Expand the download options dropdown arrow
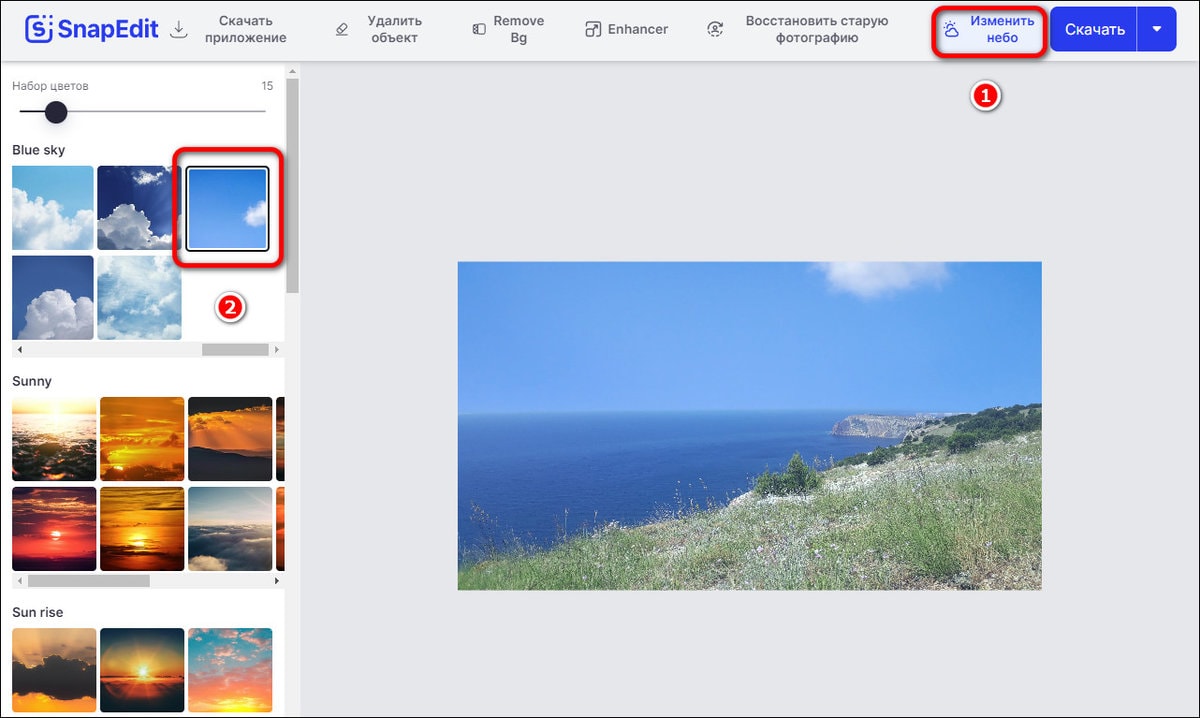Viewport: 1200px width, 718px height. click(x=1157, y=29)
